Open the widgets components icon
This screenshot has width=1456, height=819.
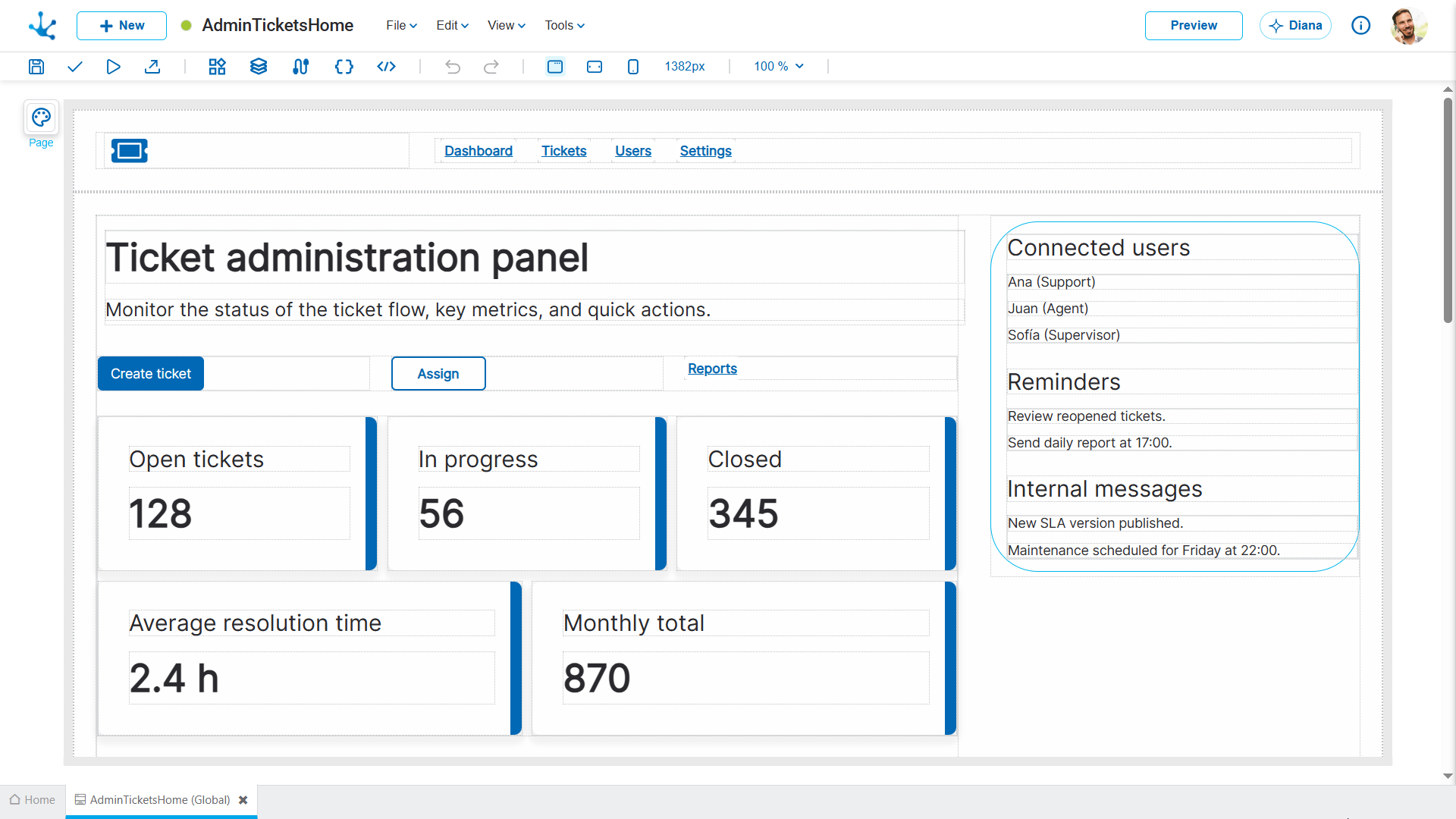point(217,67)
